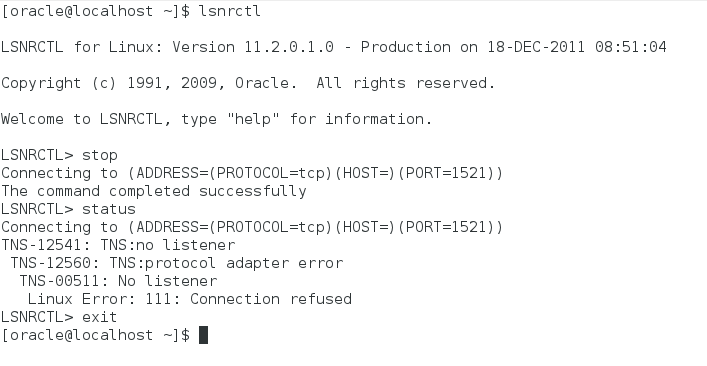Click 'The command completed successfully' message

(154, 191)
